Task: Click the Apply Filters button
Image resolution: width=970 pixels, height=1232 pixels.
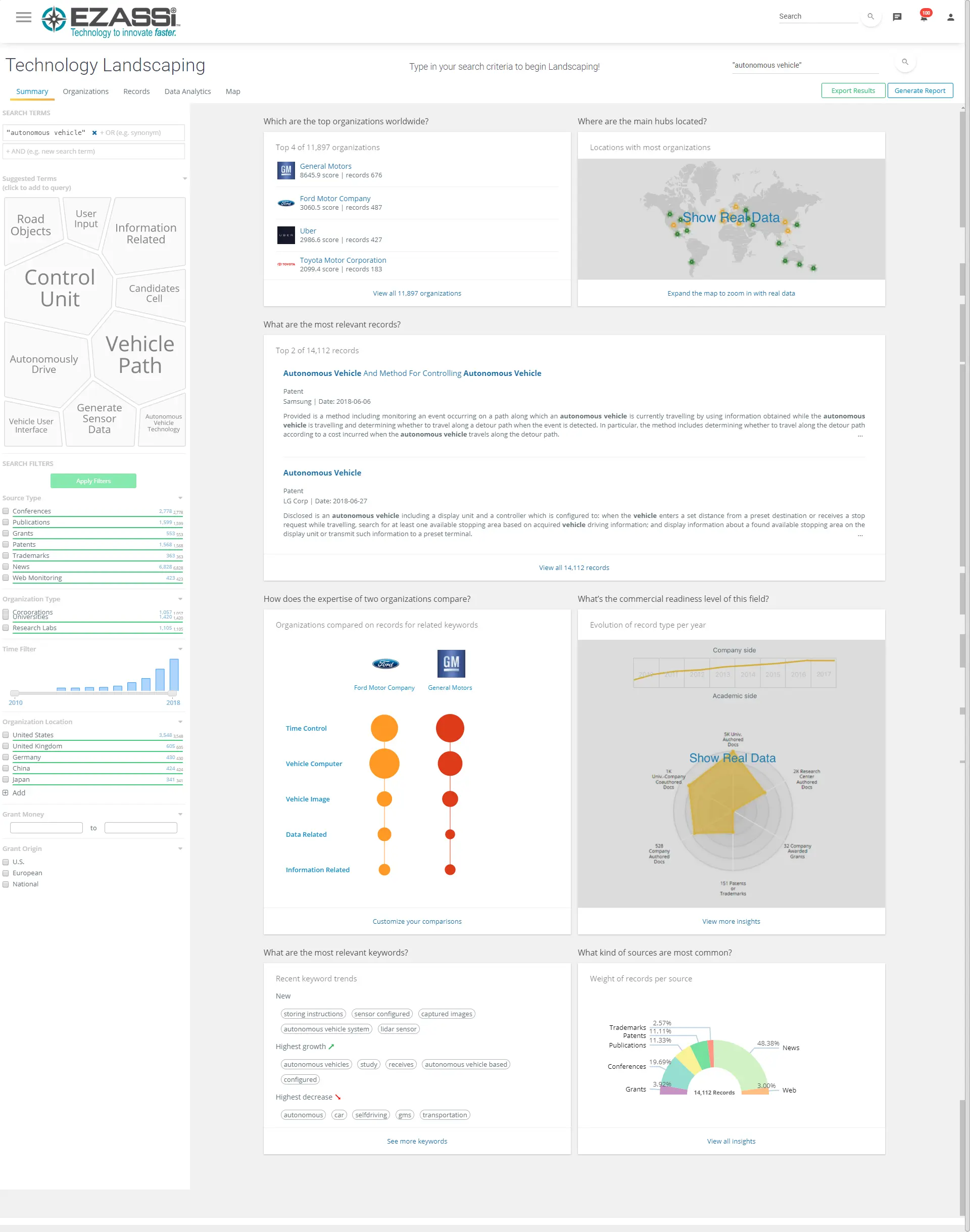Action: coord(93,481)
